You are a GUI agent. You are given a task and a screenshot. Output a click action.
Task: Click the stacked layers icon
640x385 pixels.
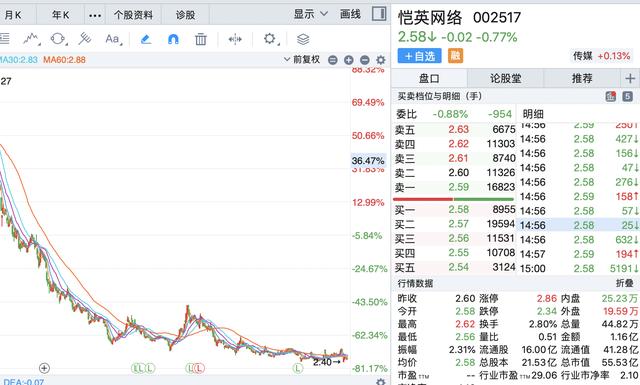pos(303,39)
